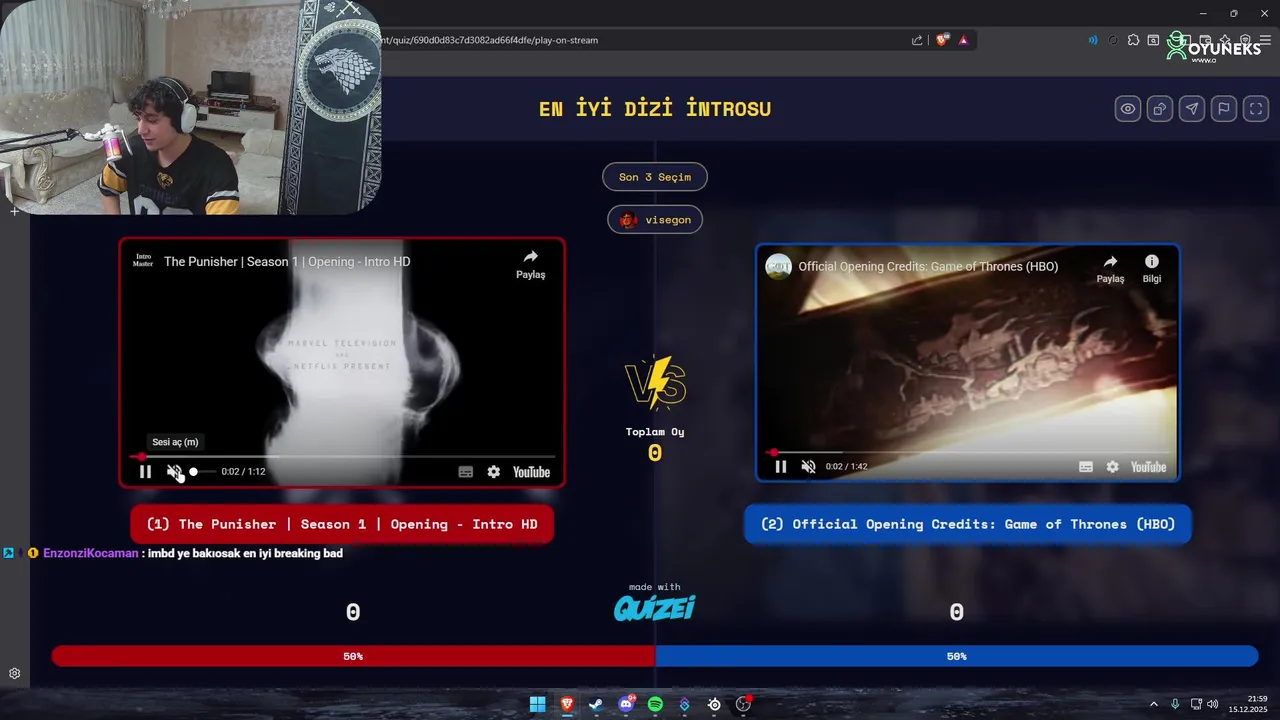Open the 'Son 3 Seçim' button
Image resolution: width=1280 pixels, height=720 pixels.
[x=655, y=177]
